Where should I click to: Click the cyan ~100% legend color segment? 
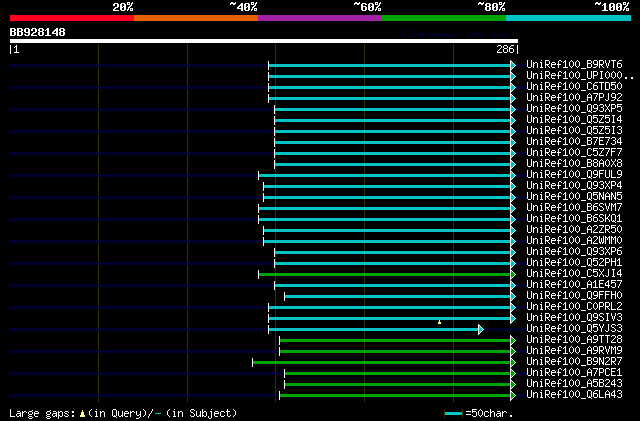(569, 18)
